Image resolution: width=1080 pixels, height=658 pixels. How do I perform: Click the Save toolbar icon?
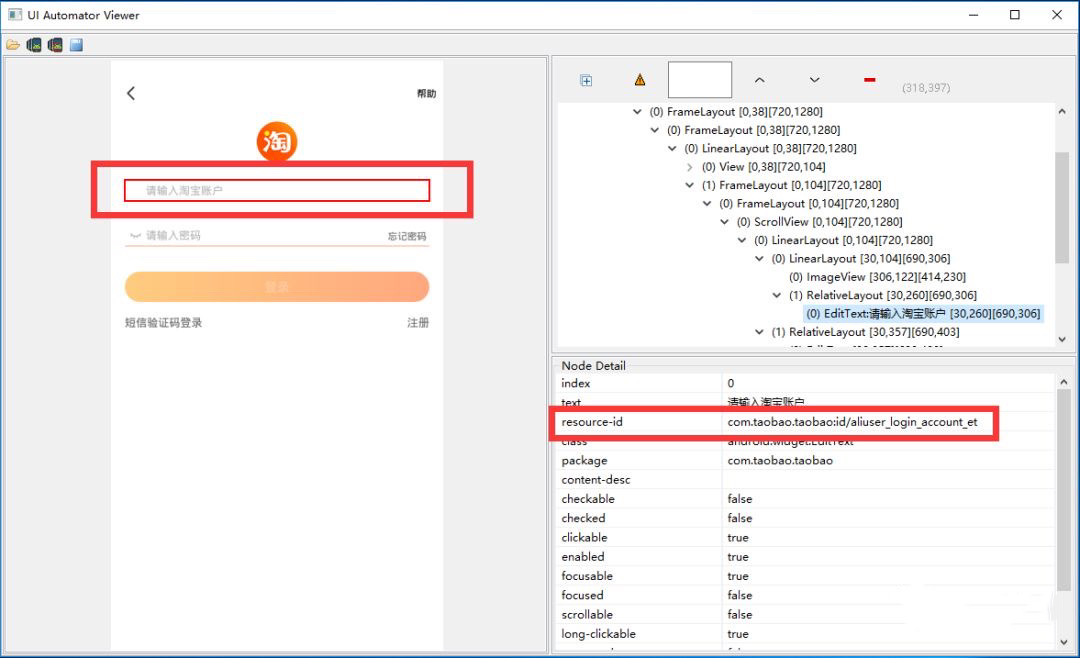76,45
